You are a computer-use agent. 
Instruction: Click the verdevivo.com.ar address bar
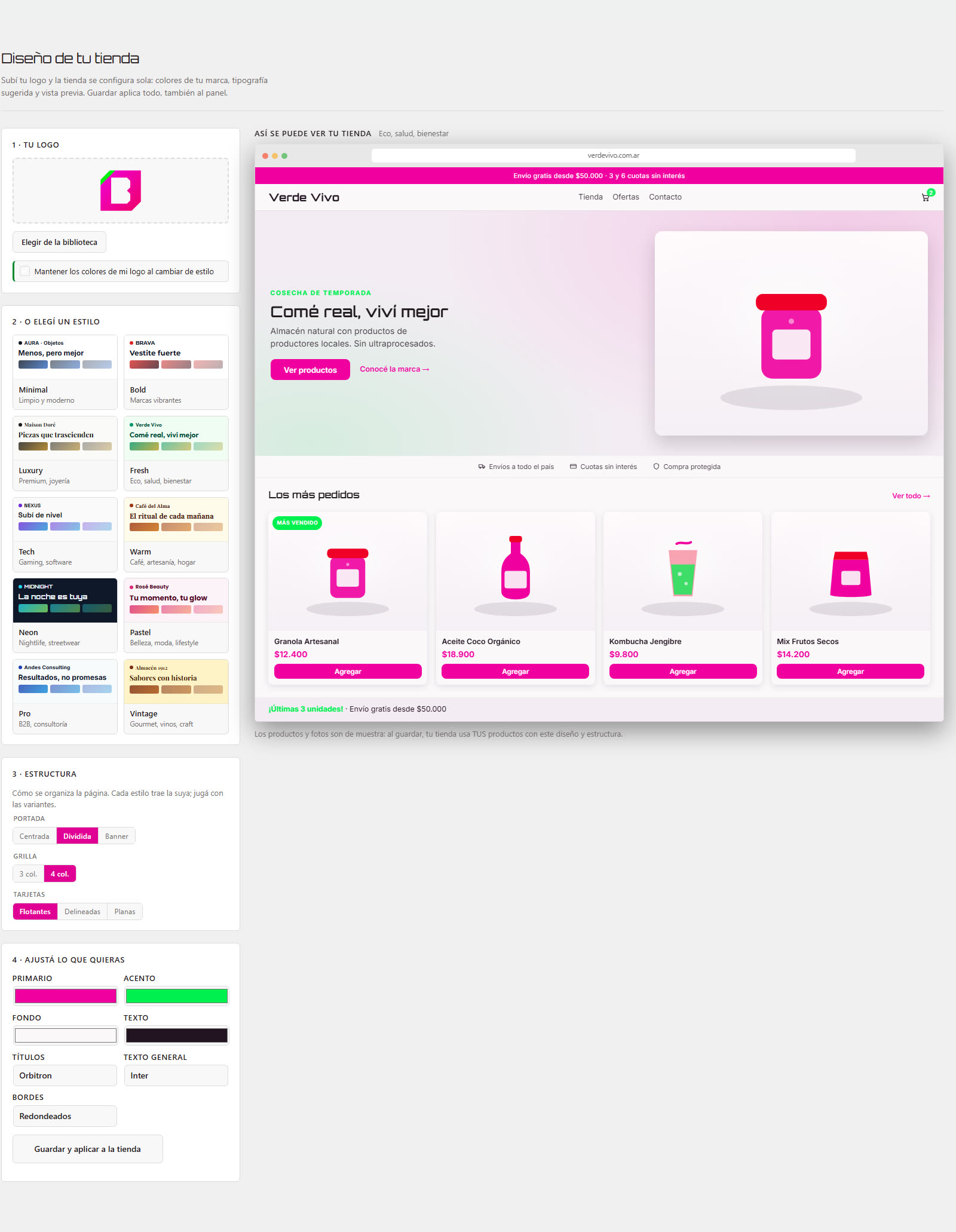pyautogui.click(x=614, y=155)
